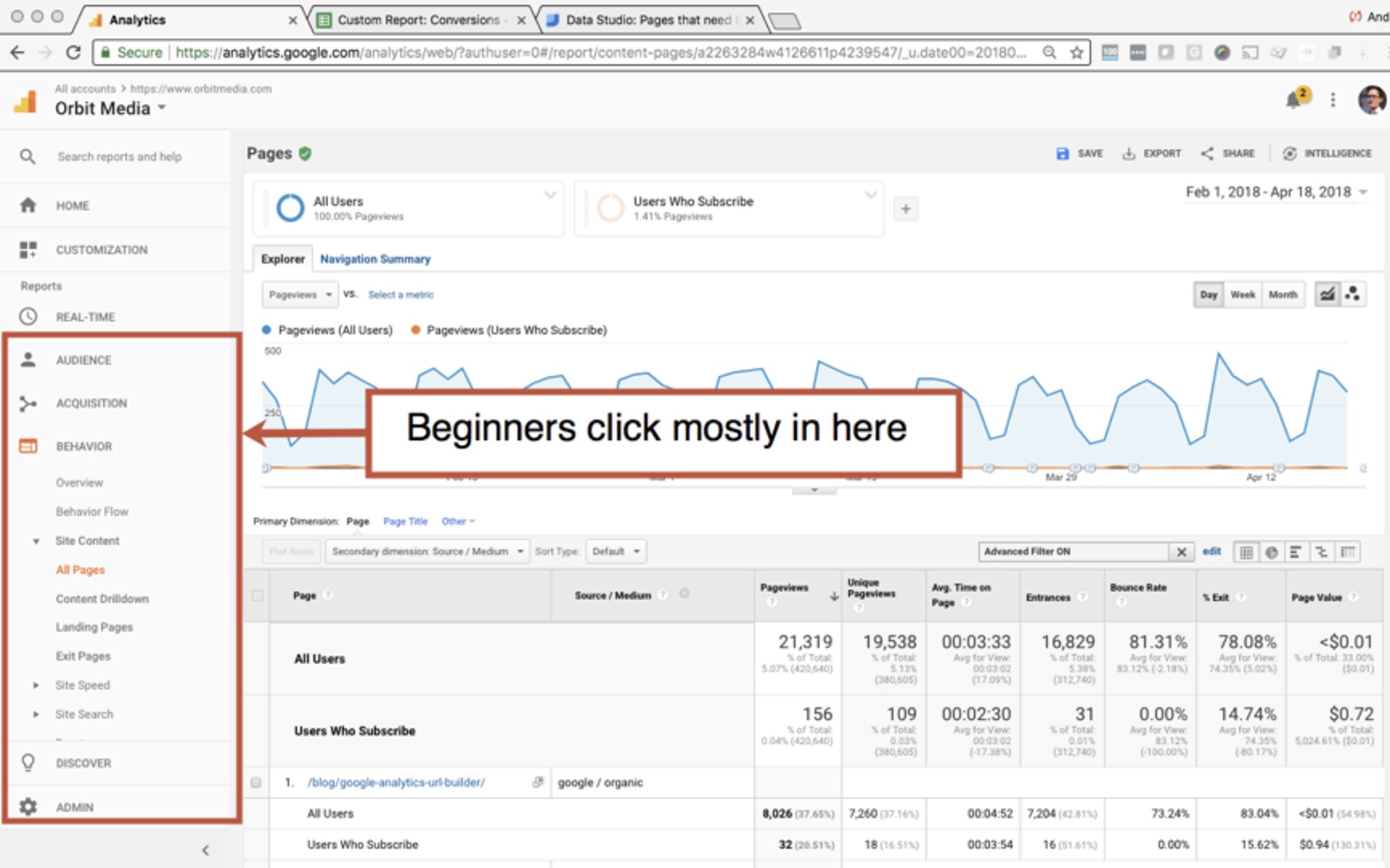This screenshot has height=868, width=1390.
Task: Select the pivot table view icon
Action: coord(1348,552)
